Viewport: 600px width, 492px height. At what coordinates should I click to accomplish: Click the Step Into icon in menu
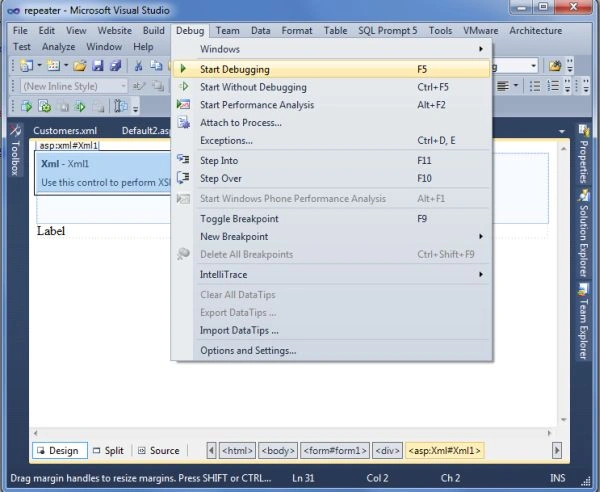point(183,159)
